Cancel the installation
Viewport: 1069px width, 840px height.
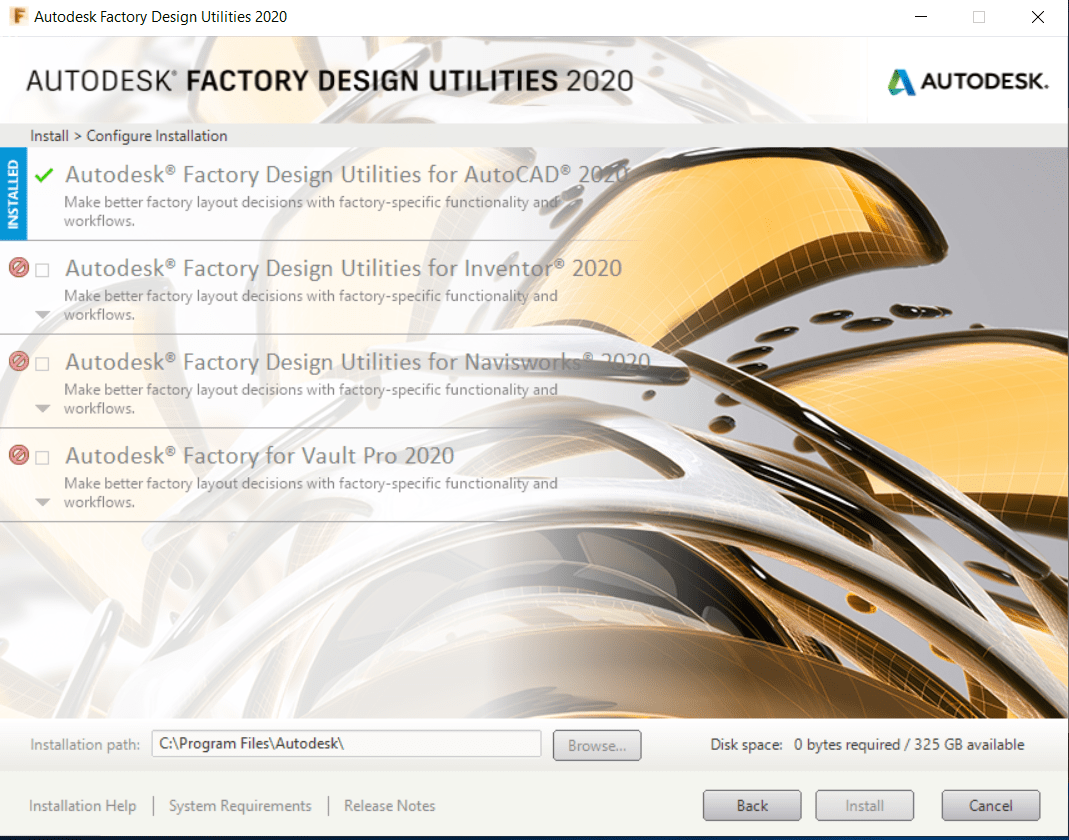(990, 805)
